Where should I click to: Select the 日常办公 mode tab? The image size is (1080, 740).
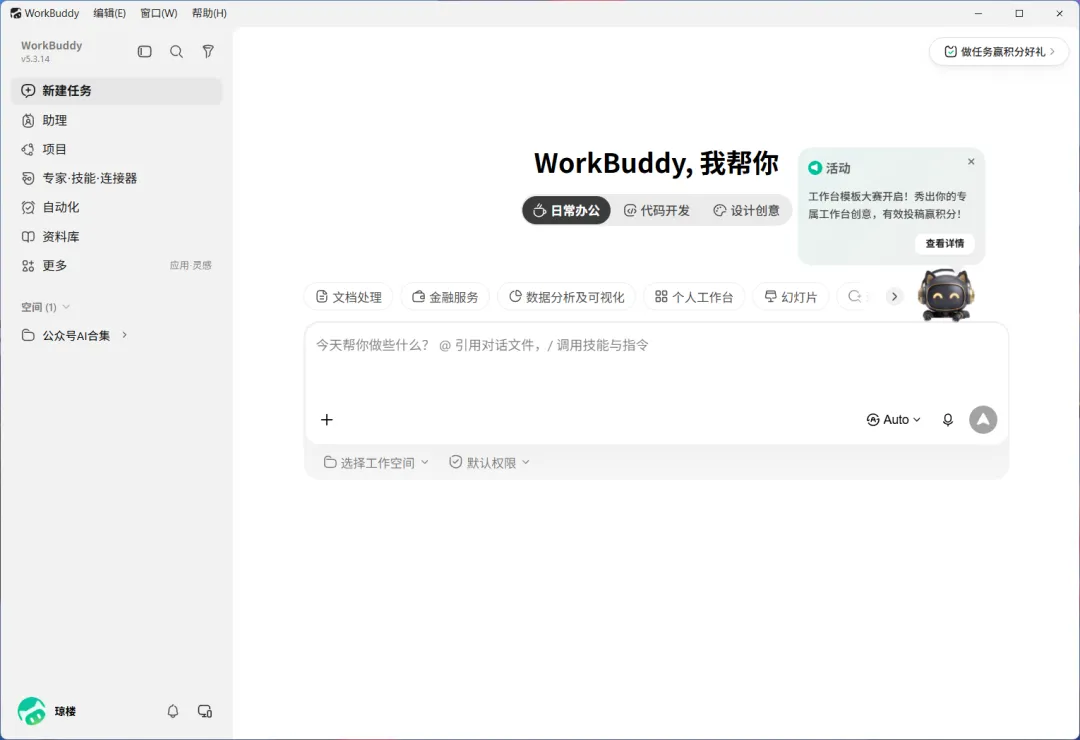tap(566, 211)
